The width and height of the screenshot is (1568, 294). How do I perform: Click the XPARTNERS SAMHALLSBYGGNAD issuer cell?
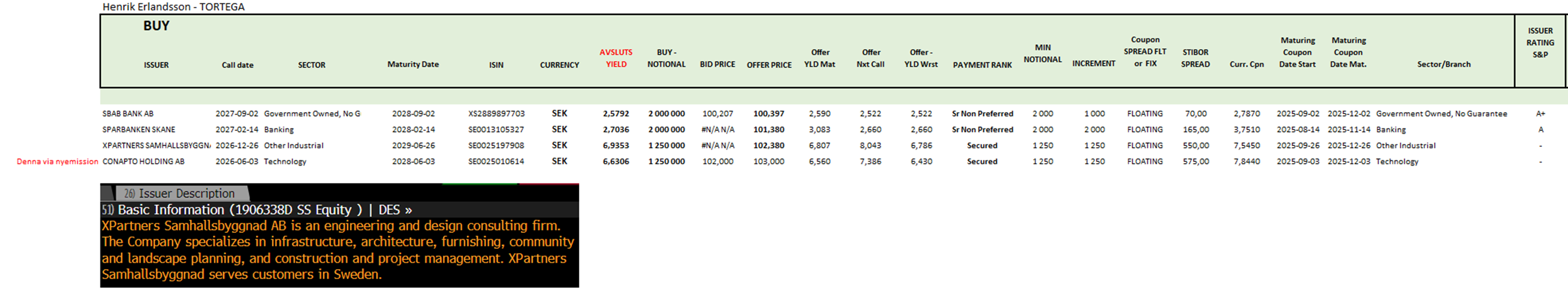point(156,146)
